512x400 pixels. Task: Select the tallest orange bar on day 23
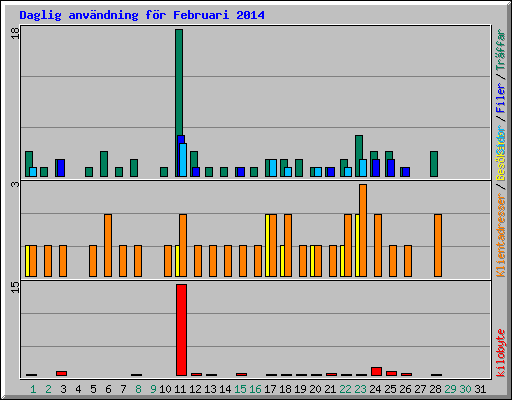coord(363,230)
